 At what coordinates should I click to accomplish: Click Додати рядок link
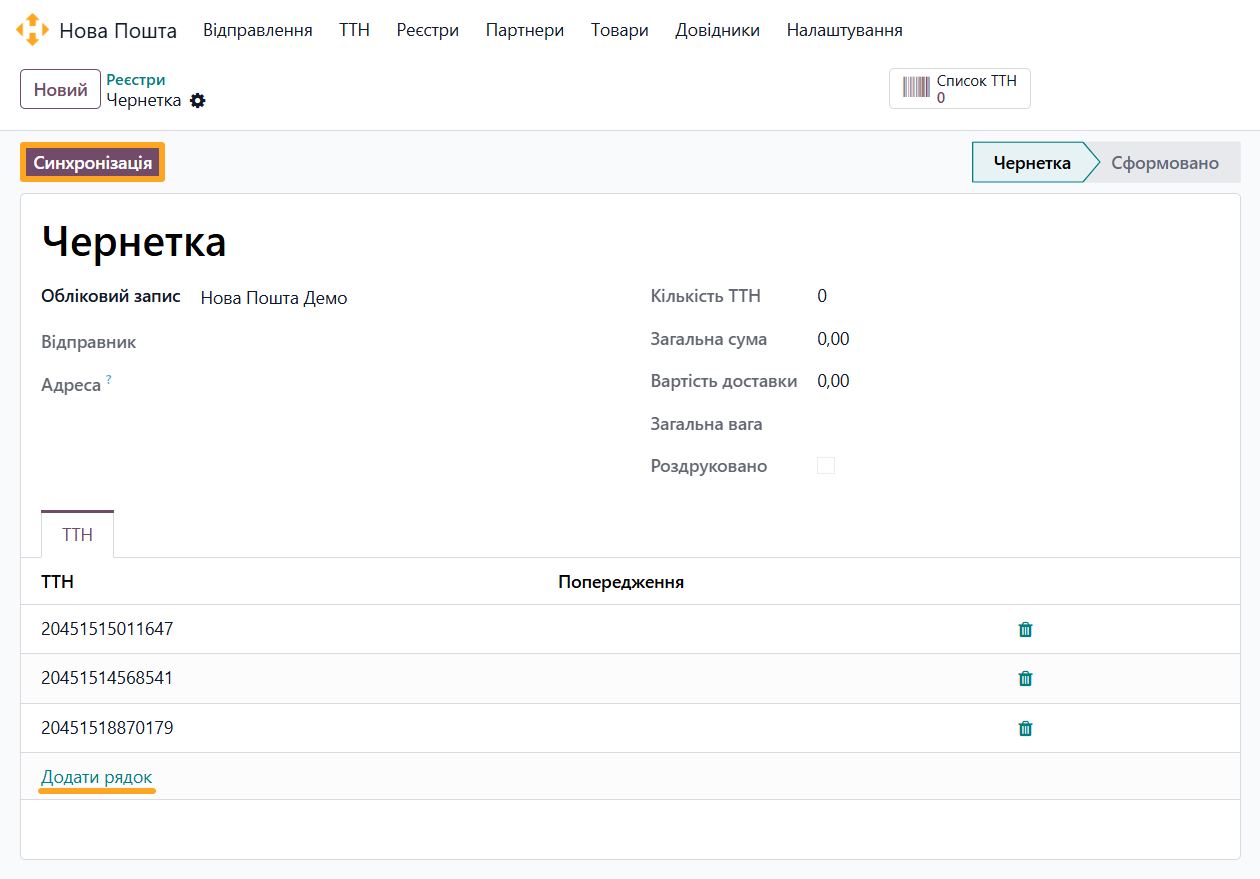coord(97,777)
